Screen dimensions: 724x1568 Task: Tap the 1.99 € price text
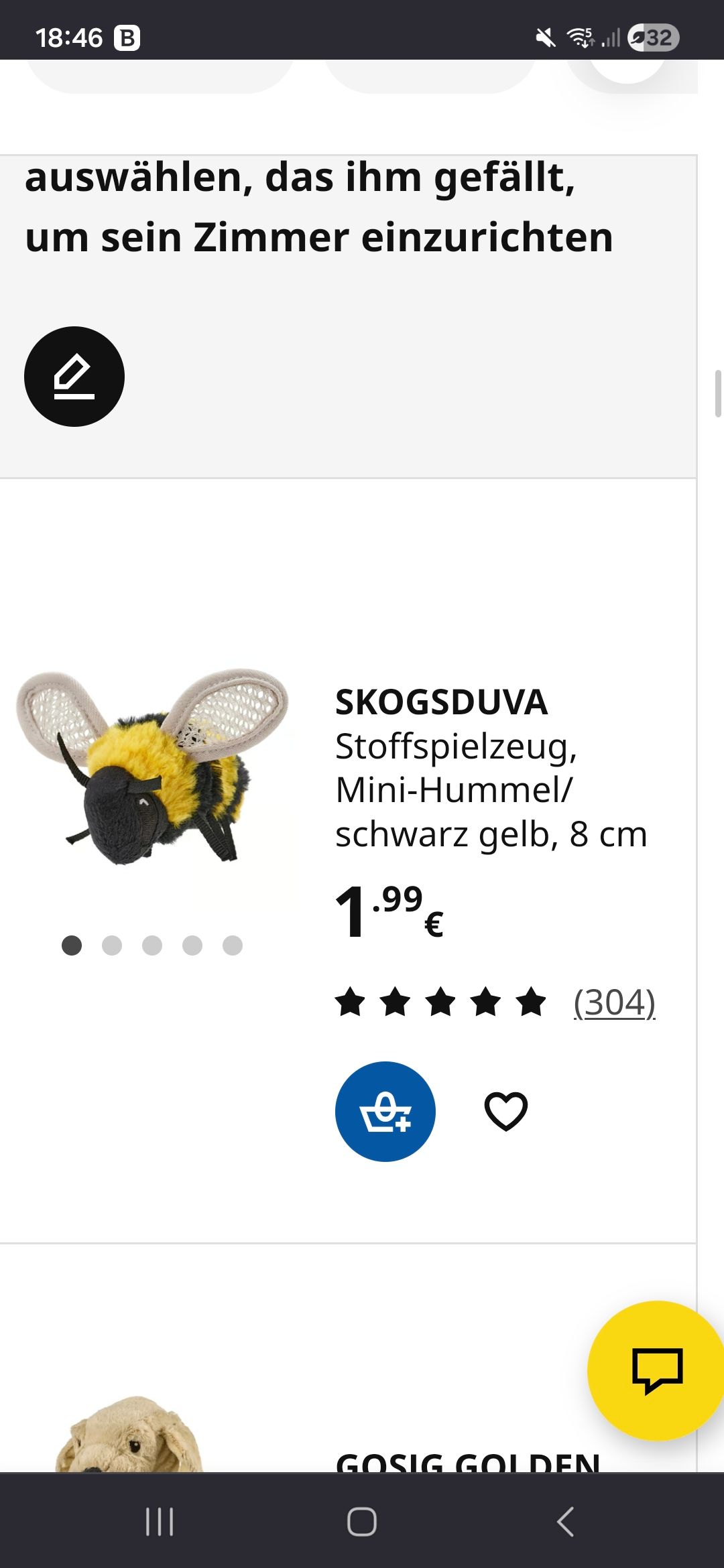(389, 911)
